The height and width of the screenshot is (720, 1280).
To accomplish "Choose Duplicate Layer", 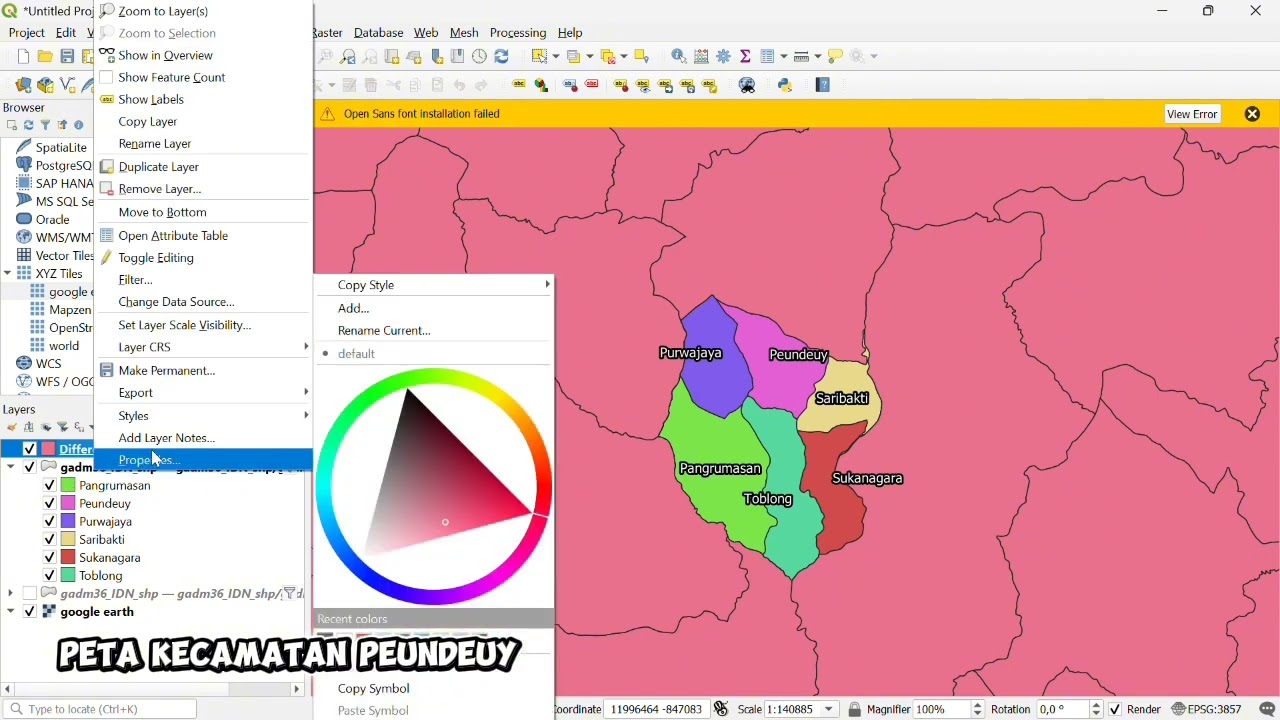I will coord(204,167).
